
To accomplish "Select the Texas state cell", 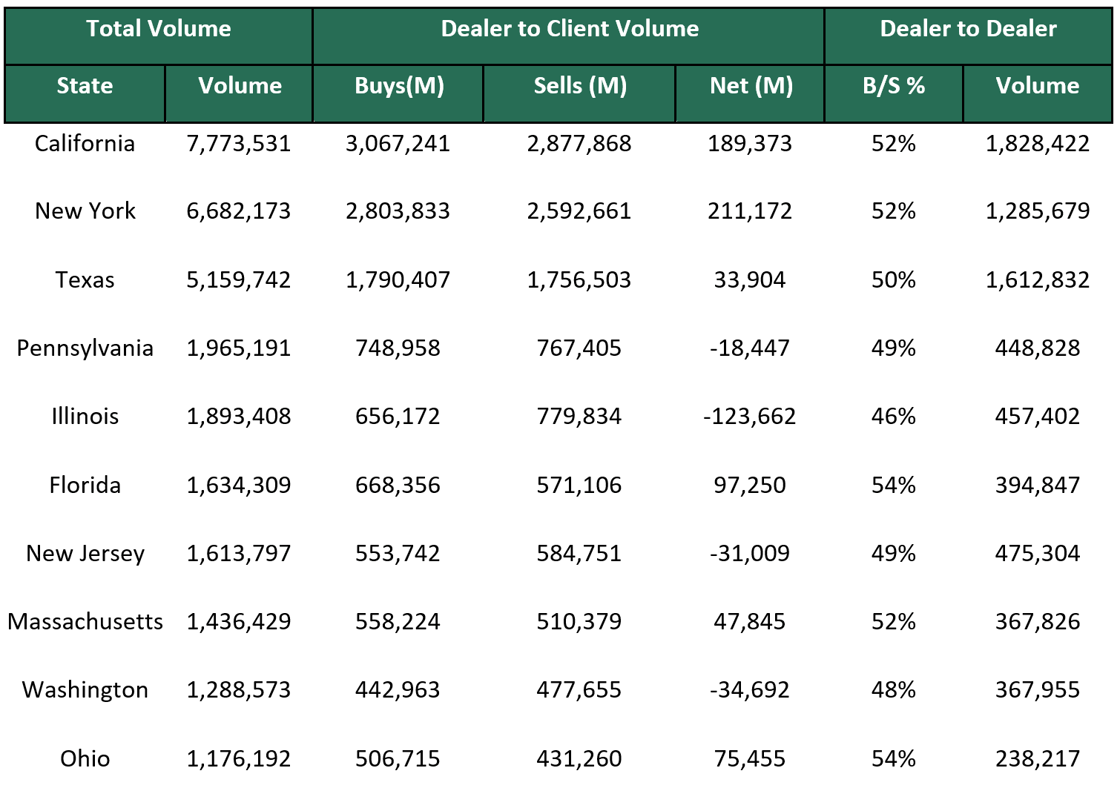I will point(85,280).
